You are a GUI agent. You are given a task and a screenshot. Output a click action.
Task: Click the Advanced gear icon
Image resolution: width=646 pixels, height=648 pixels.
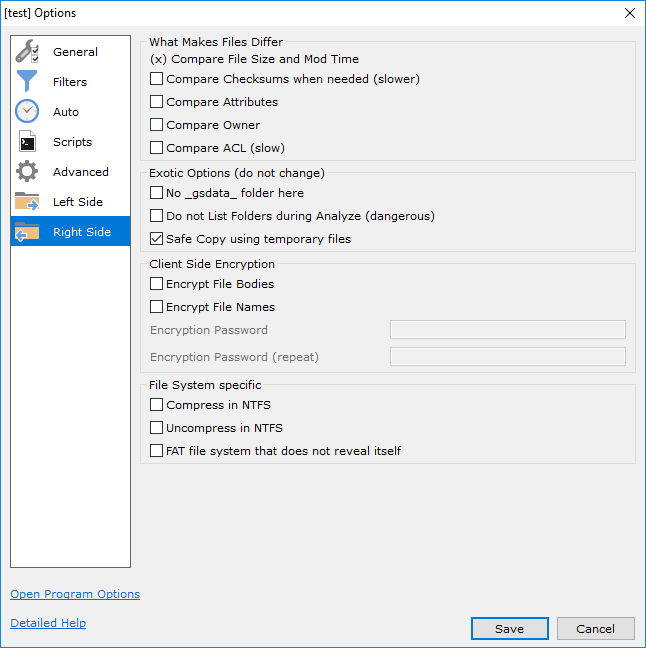[27, 172]
